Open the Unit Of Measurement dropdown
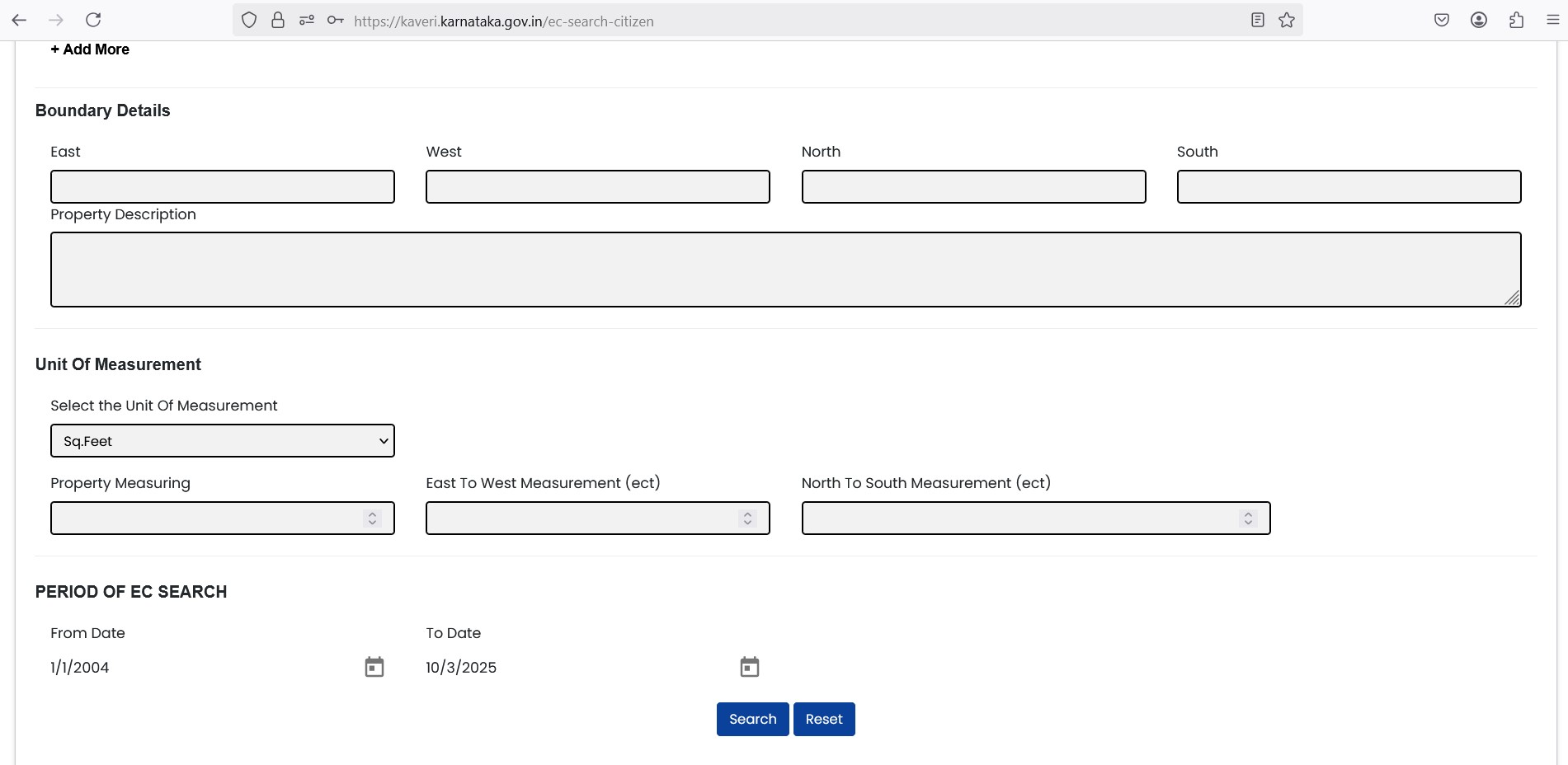This screenshot has height=765, width=1568. click(223, 441)
